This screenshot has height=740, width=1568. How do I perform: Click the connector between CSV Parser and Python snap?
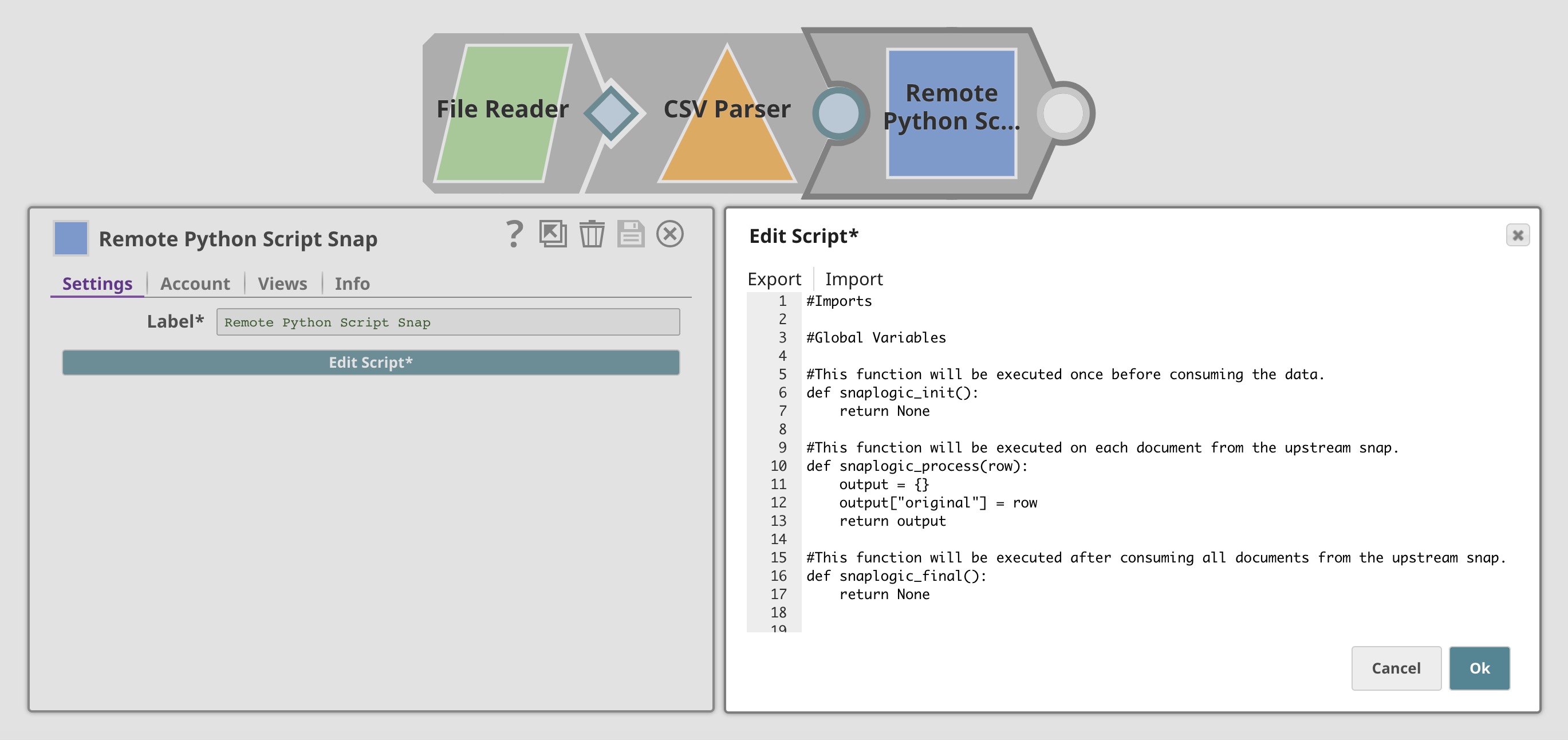click(838, 113)
